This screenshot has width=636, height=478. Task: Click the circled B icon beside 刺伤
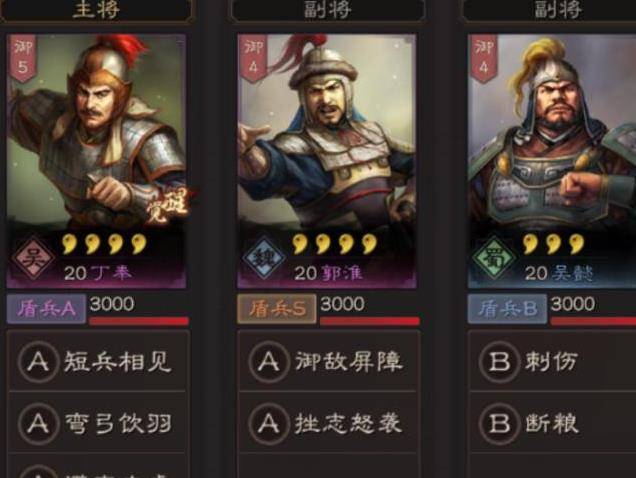coord(499,362)
